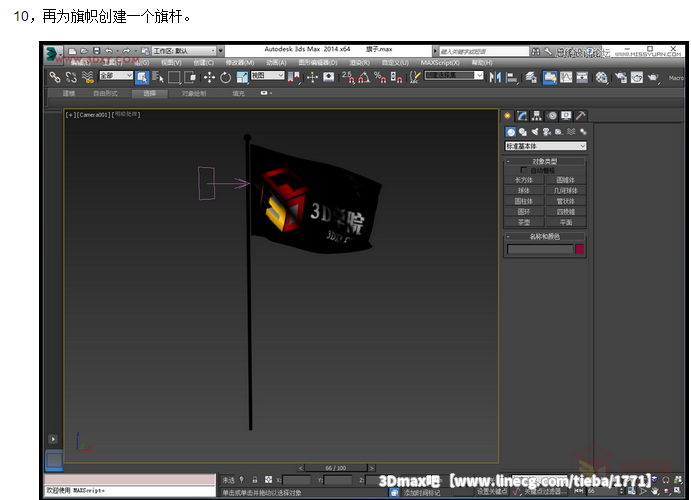
Task: Open the named selection sets dropdown
Action: [x=454, y=76]
